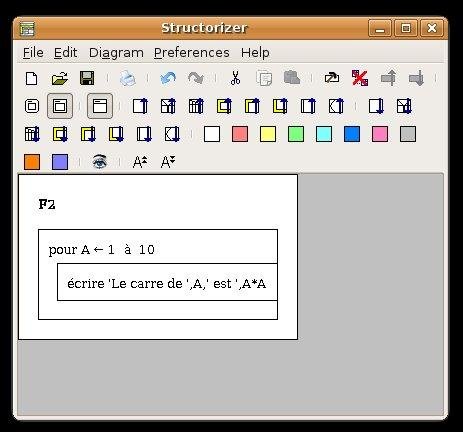Select the loop 'pour A ← 1 à 10'
Viewport: 463px width, 432px height.
click(101, 250)
